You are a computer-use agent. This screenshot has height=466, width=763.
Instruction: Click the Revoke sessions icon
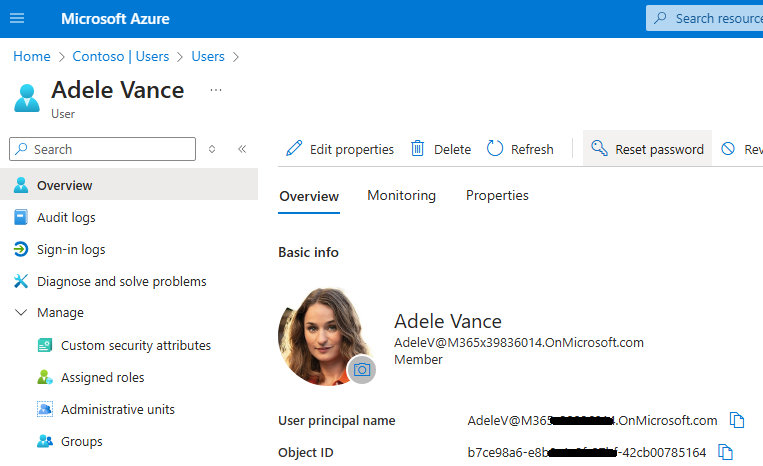(728, 148)
